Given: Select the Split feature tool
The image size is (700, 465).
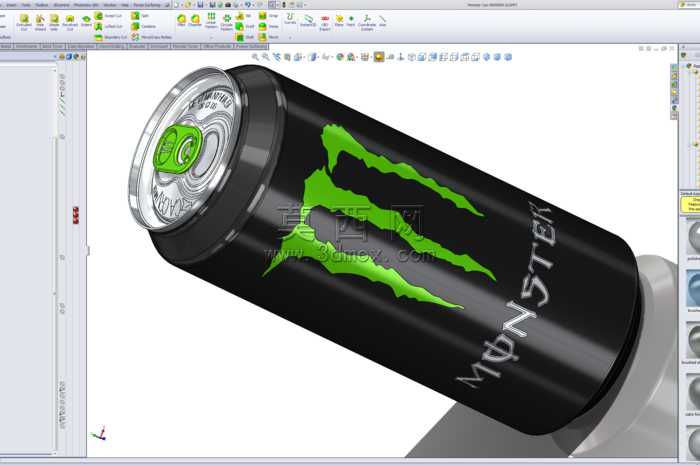Looking at the screenshot, I should coord(140,16).
